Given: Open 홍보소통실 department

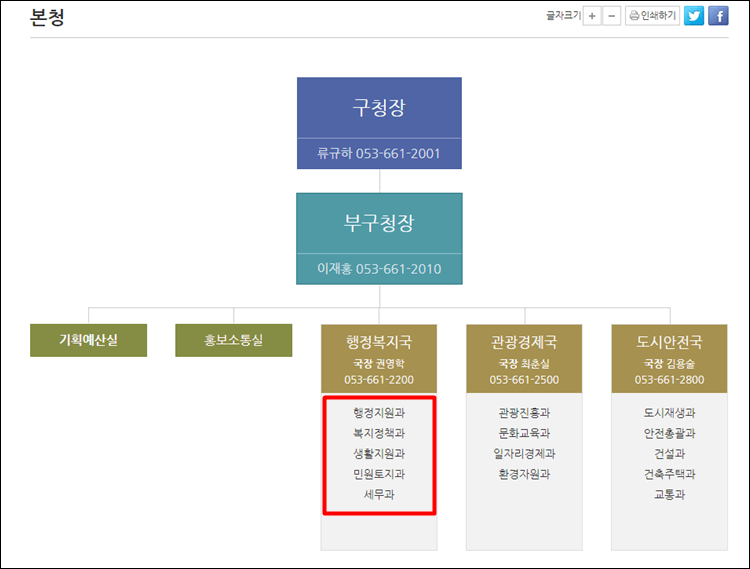Looking at the screenshot, I should (233, 340).
